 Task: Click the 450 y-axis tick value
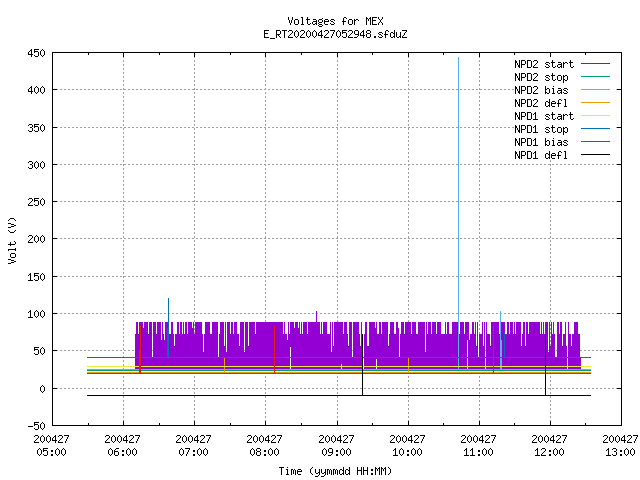[x=36, y=53]
